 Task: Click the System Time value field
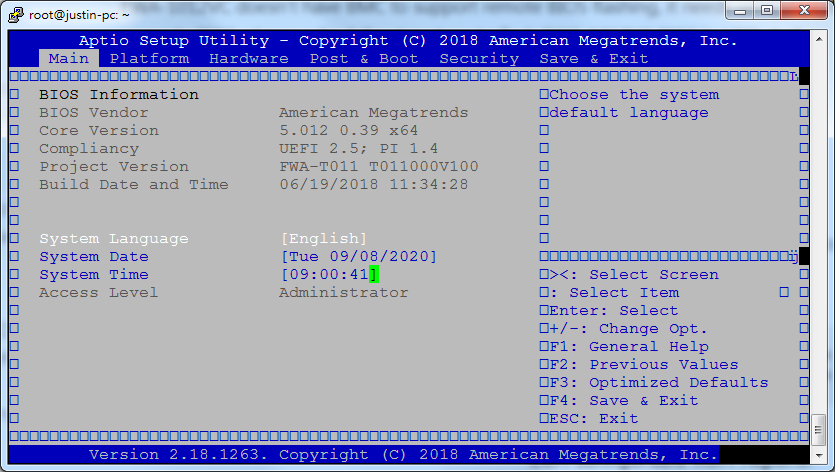(328, 275)
